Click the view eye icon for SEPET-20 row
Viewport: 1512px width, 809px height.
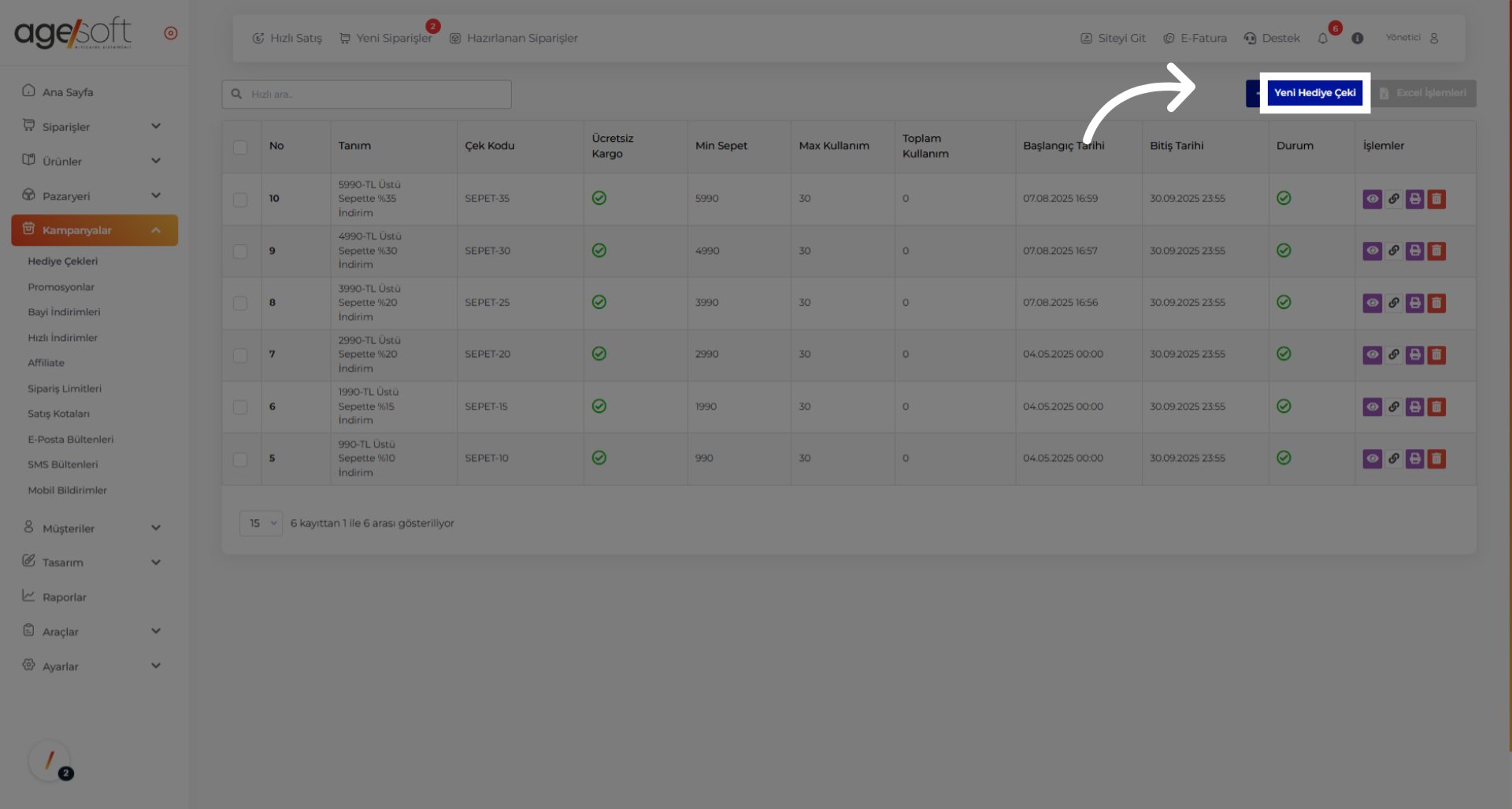1372,355
